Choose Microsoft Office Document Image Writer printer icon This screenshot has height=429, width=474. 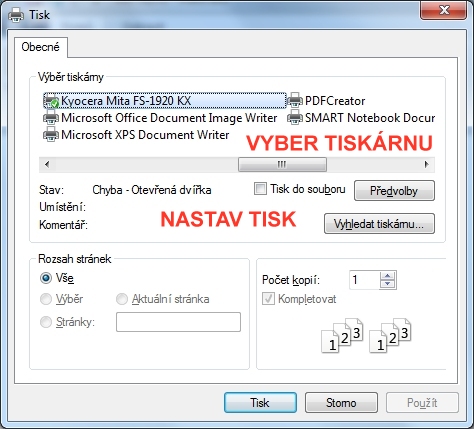coord(51,118)
